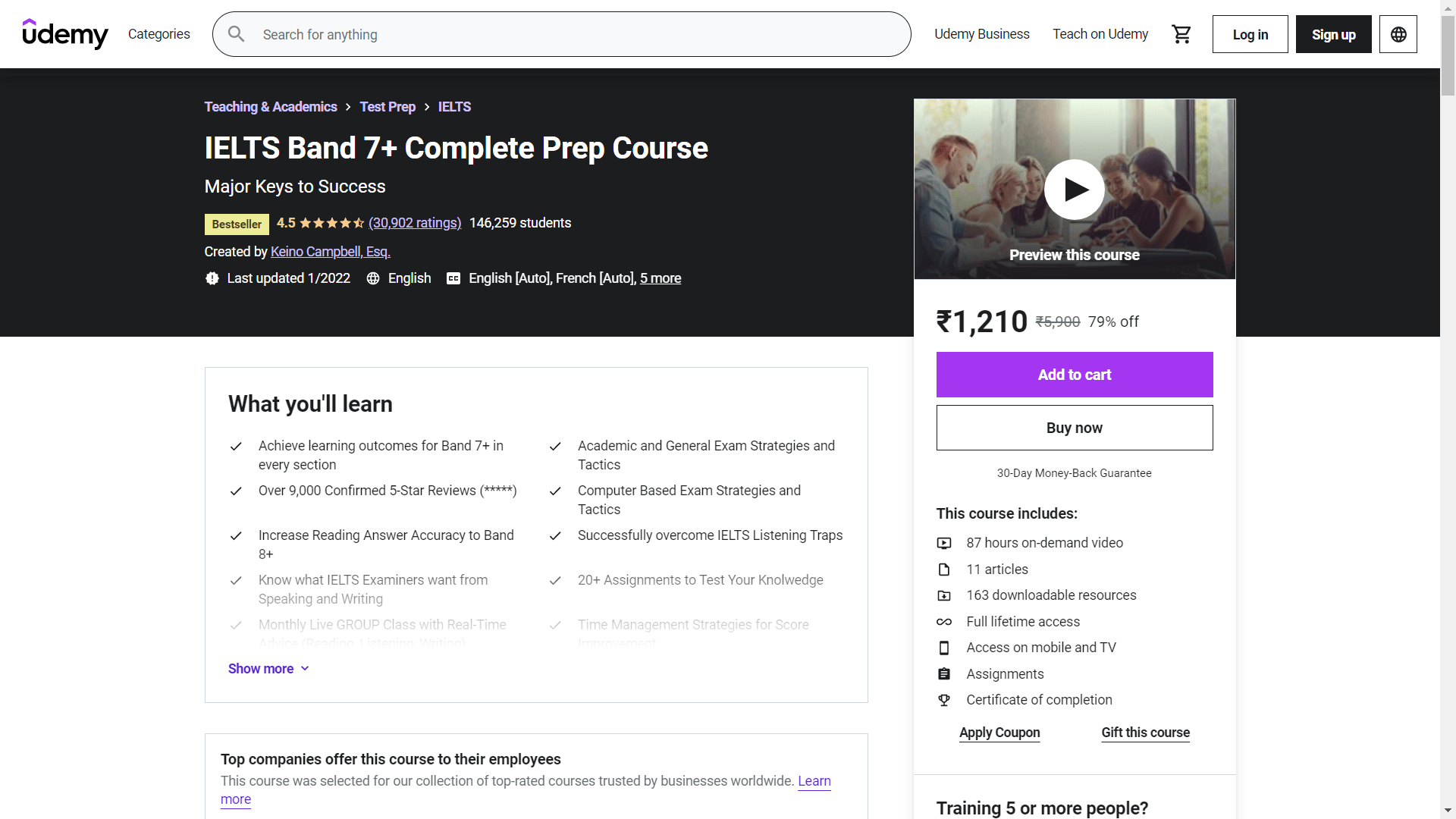Click checkmark beside Successfully overcome Listening Traps
Viewport: 1456px width, 819px height.
[555, 535]
